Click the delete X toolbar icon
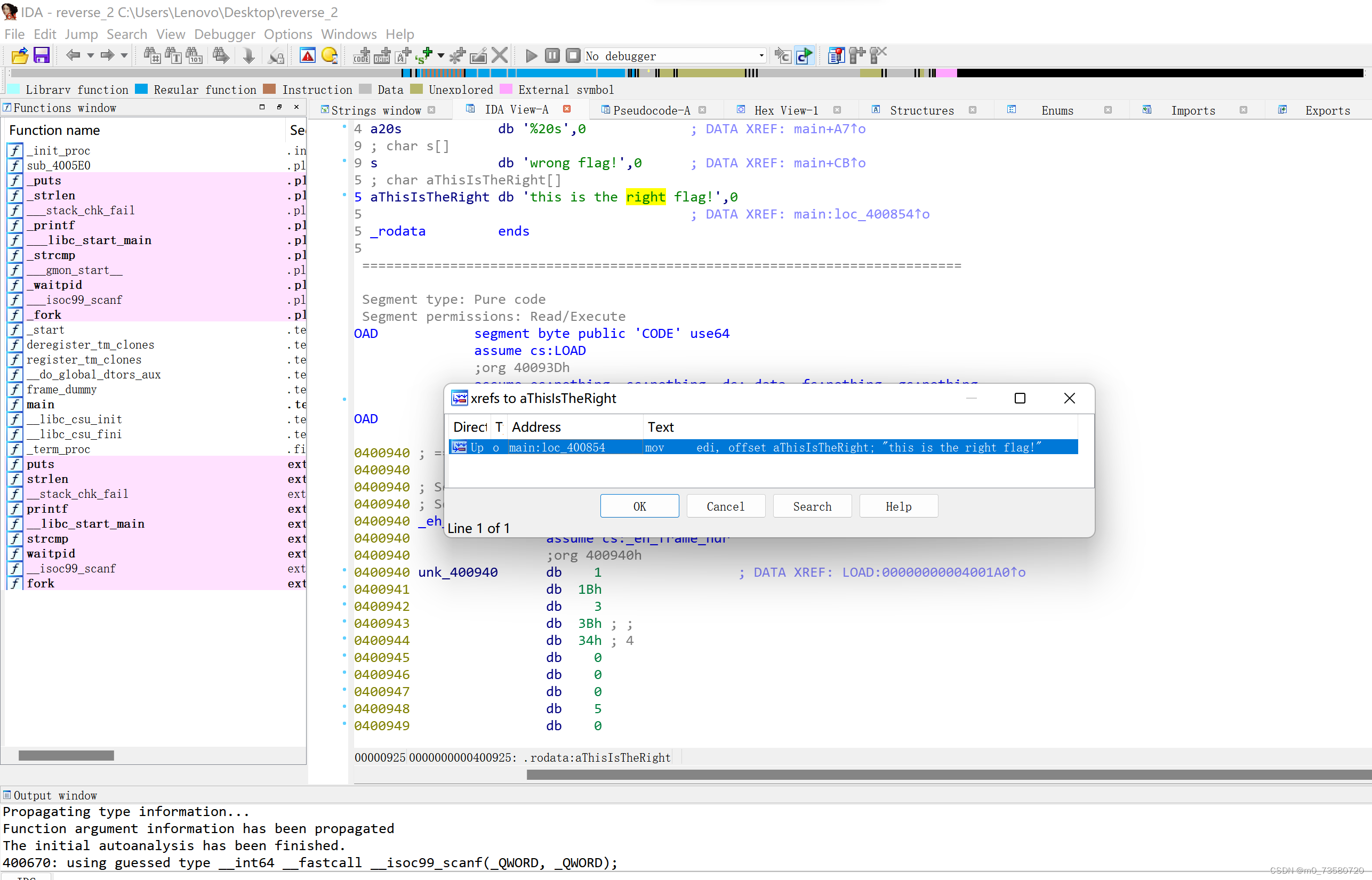The height and width of the screenshot is (880, 1372). [500, 55]
